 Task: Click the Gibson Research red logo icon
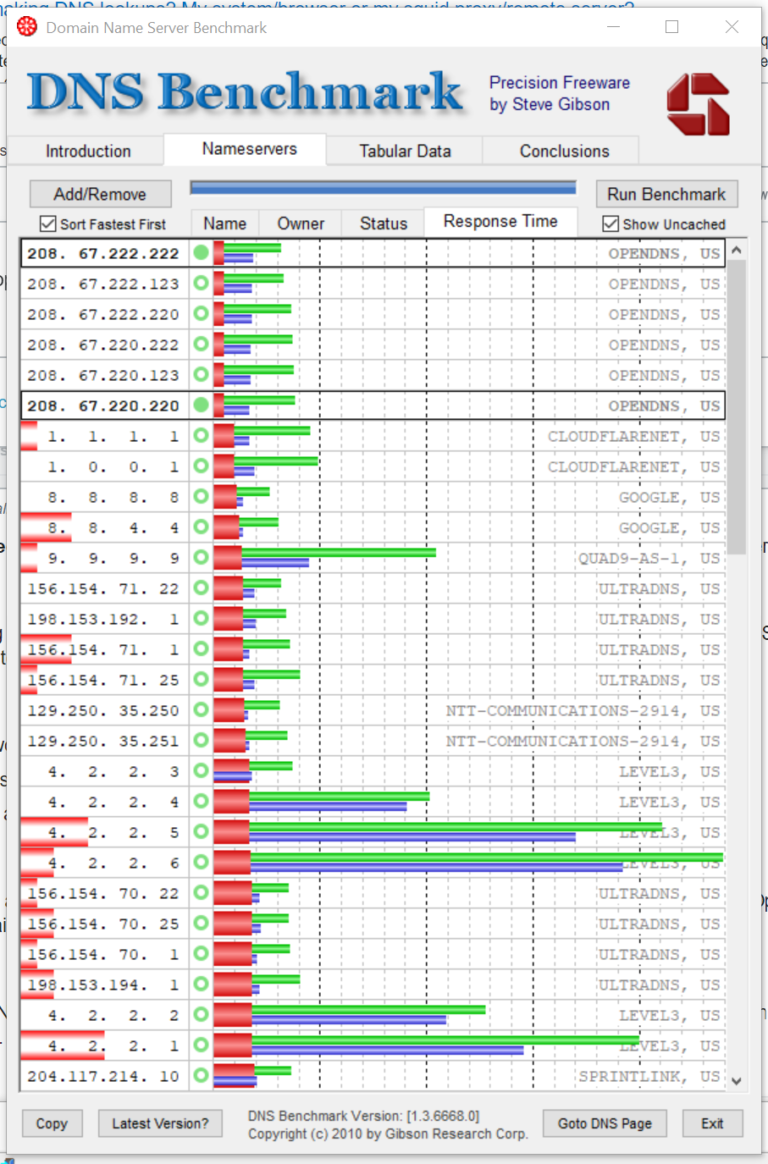pos(698,104)
